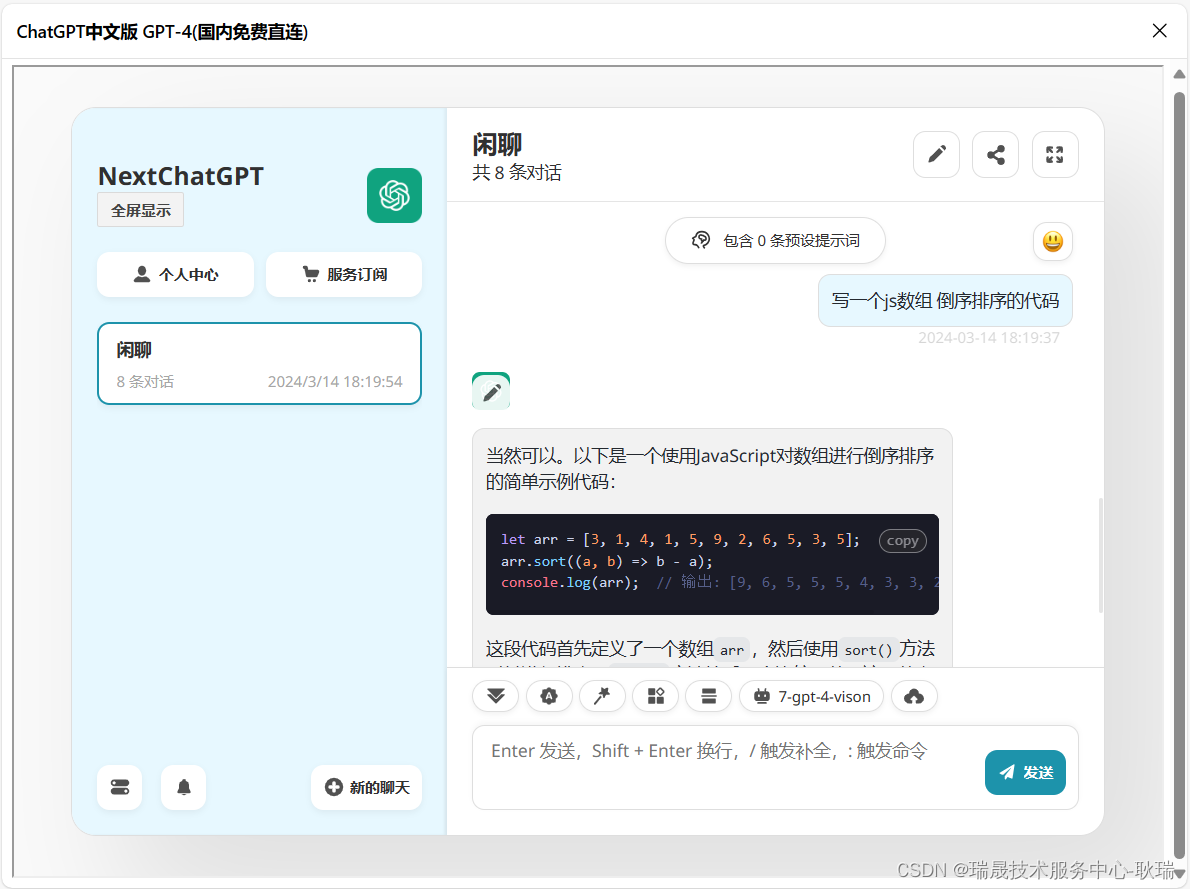Close the ChatGPT中文版 dialog window
Viewport: 1190px width, 889px height.
coord(1159,30)
